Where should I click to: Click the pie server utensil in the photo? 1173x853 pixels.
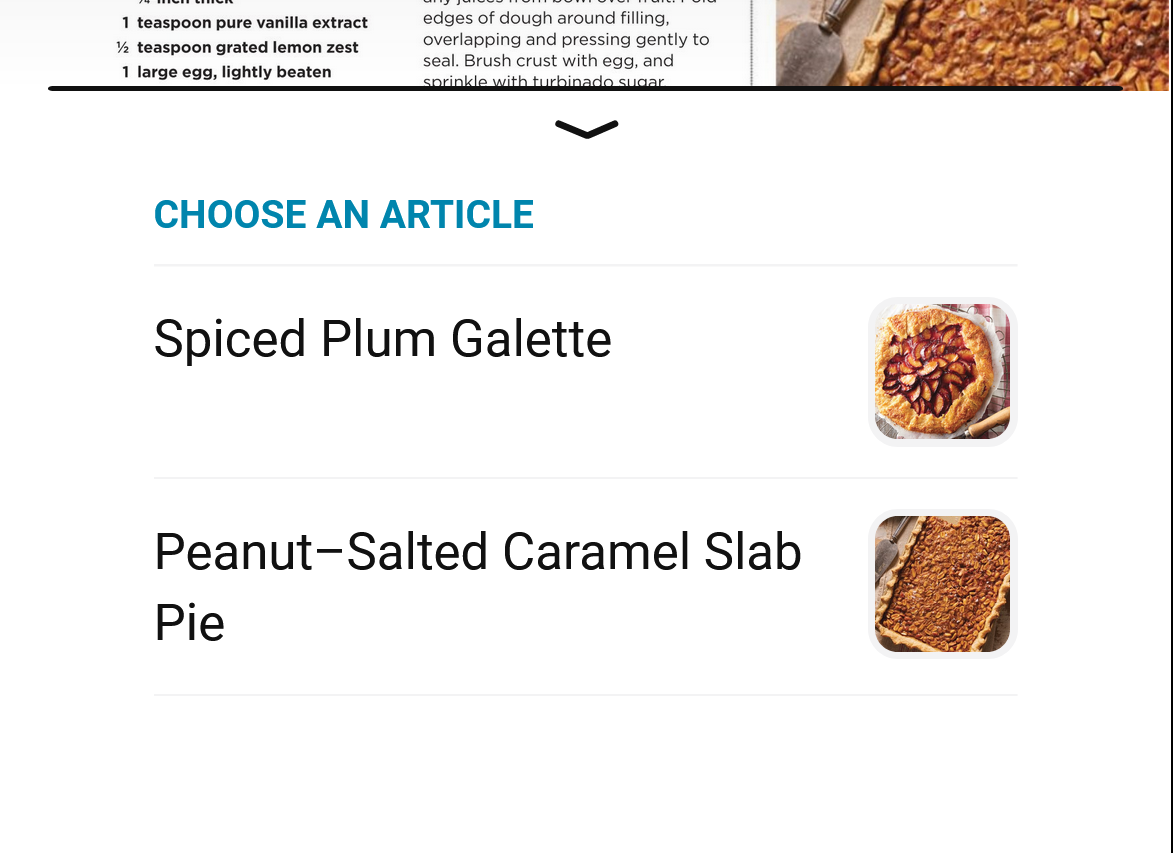[x=808, y=45]
